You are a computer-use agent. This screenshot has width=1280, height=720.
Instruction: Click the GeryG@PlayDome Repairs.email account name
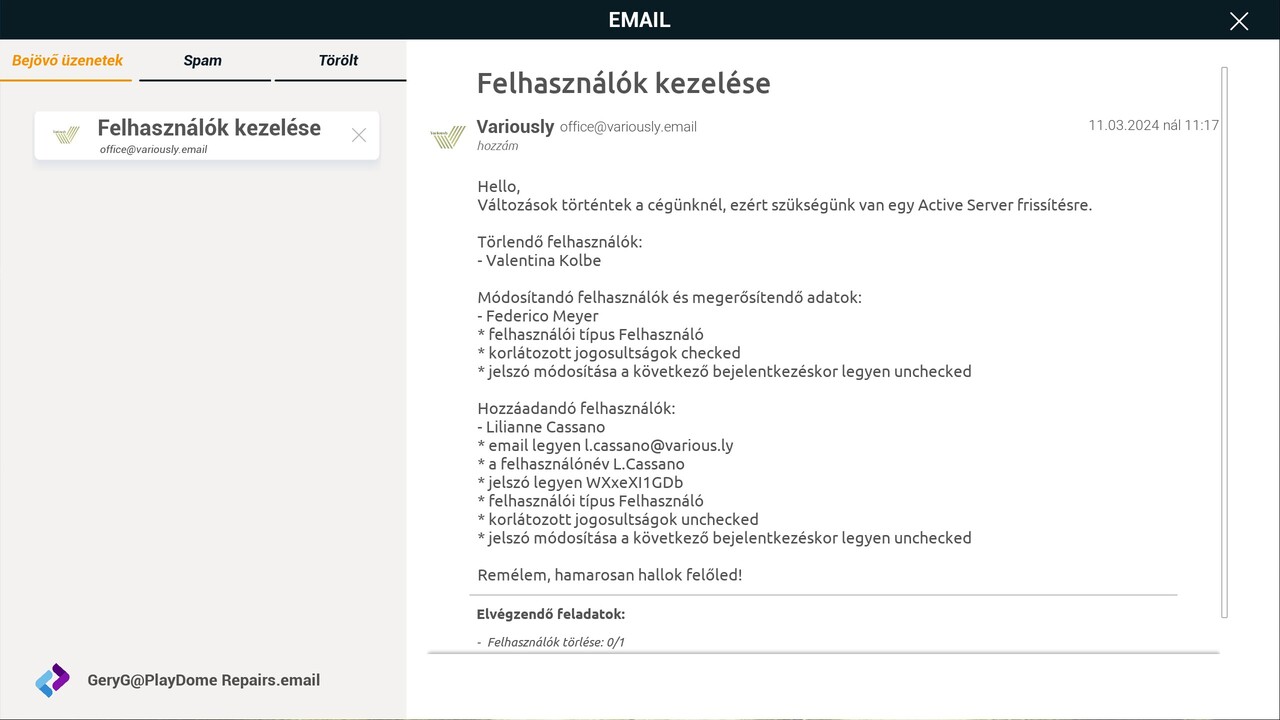(204, 680)
